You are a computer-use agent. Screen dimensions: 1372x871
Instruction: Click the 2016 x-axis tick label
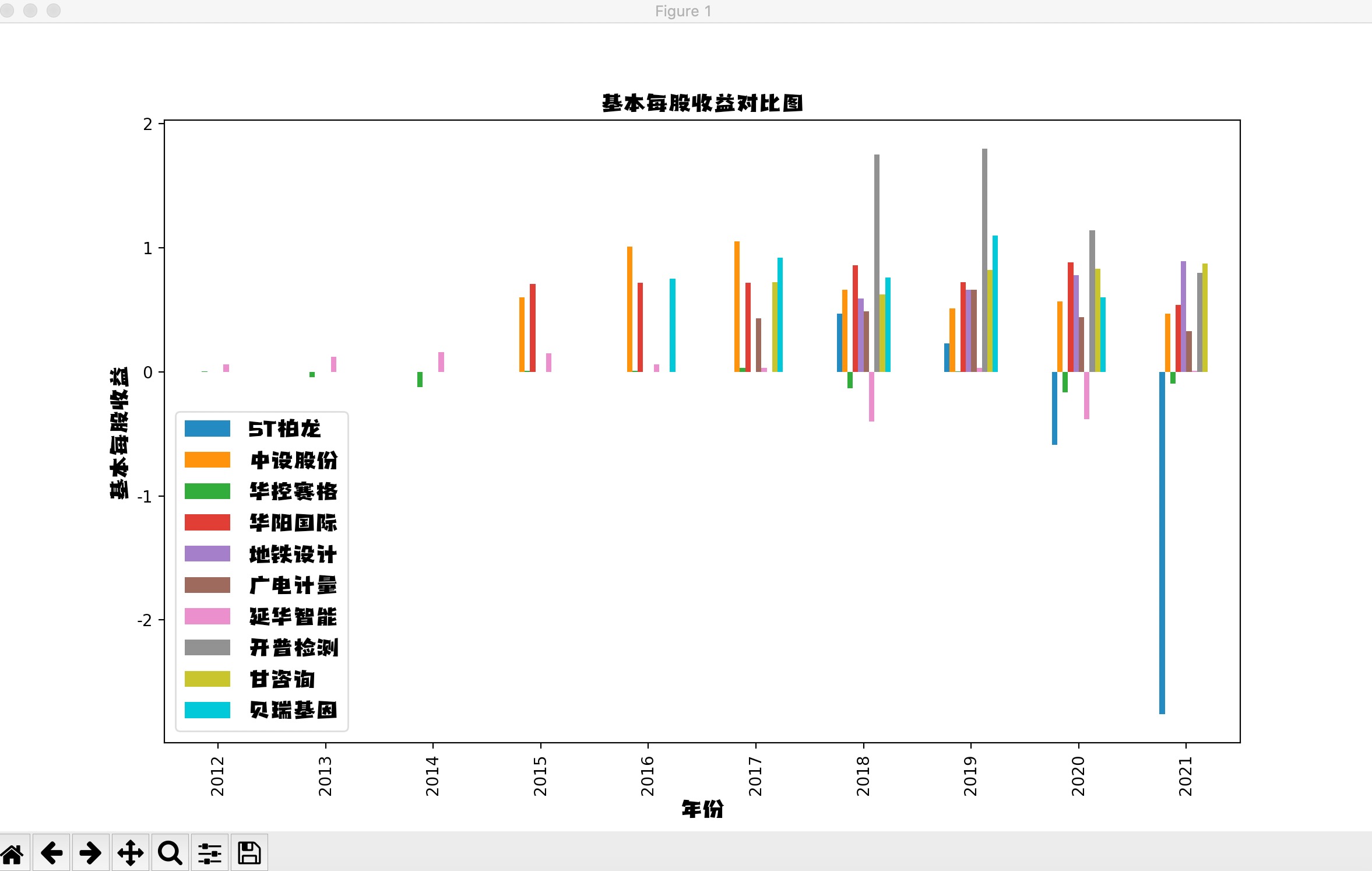click(x=648, y=776)
